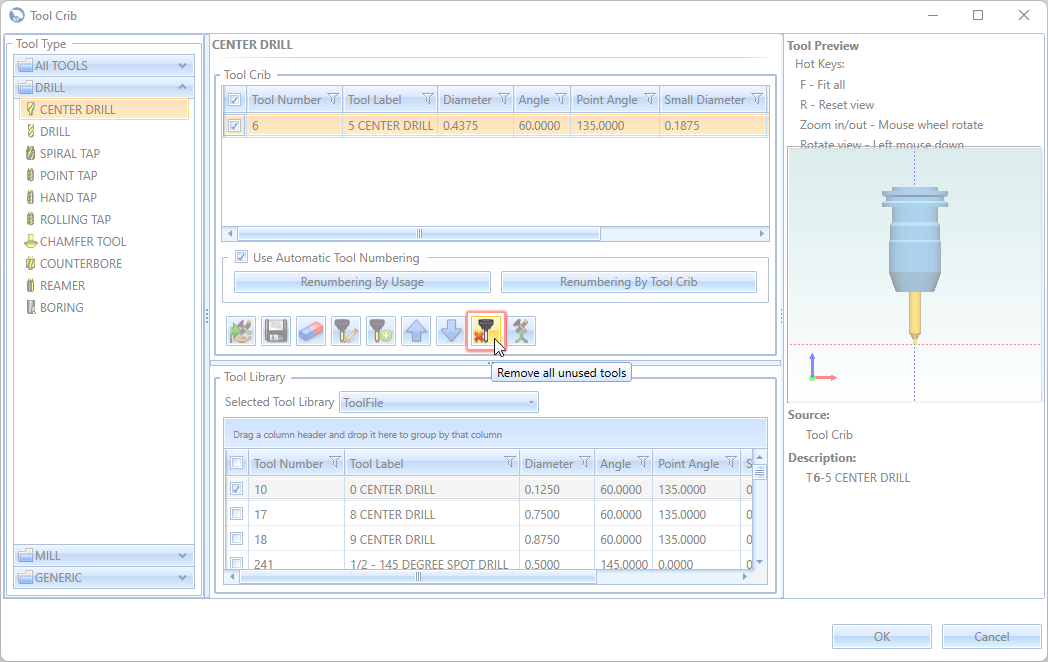Select the Remove all unused tools icon
The height and width of the screenshot is (662, 1048).
[486, 331]
